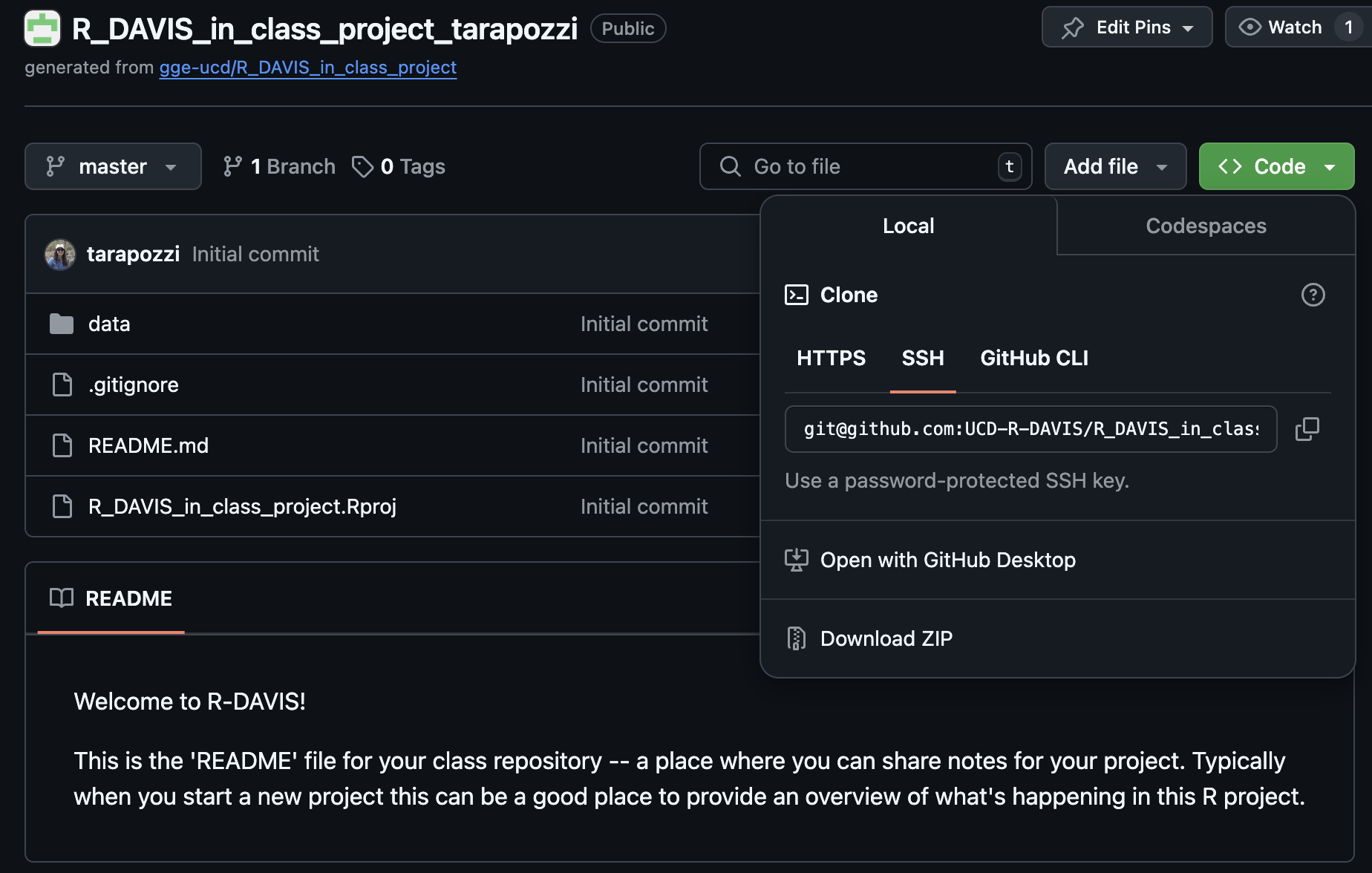Open the data folder
Screen dimensions: 1372x873
(108, 324)
